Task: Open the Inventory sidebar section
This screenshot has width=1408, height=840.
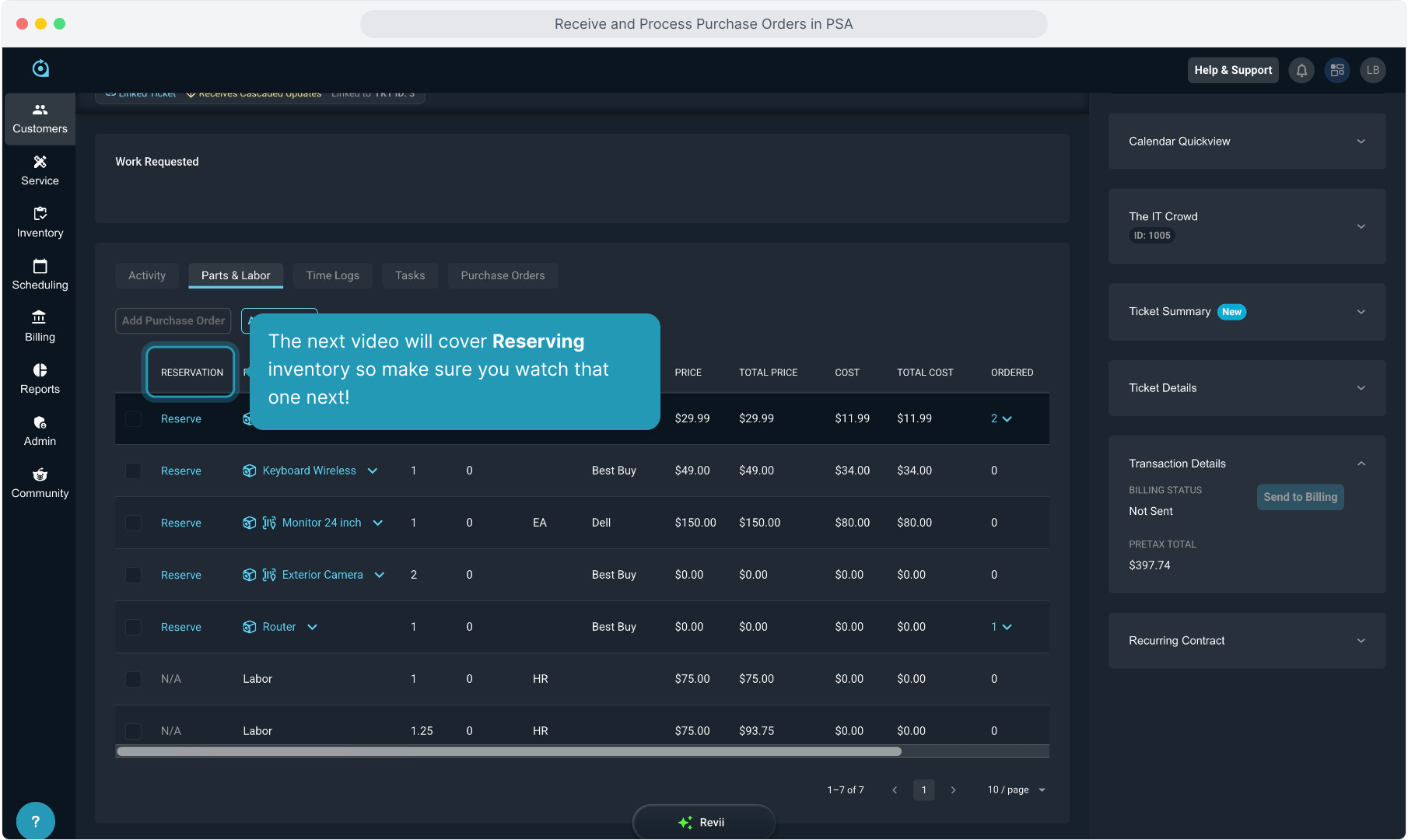Action: pos(40,222)
